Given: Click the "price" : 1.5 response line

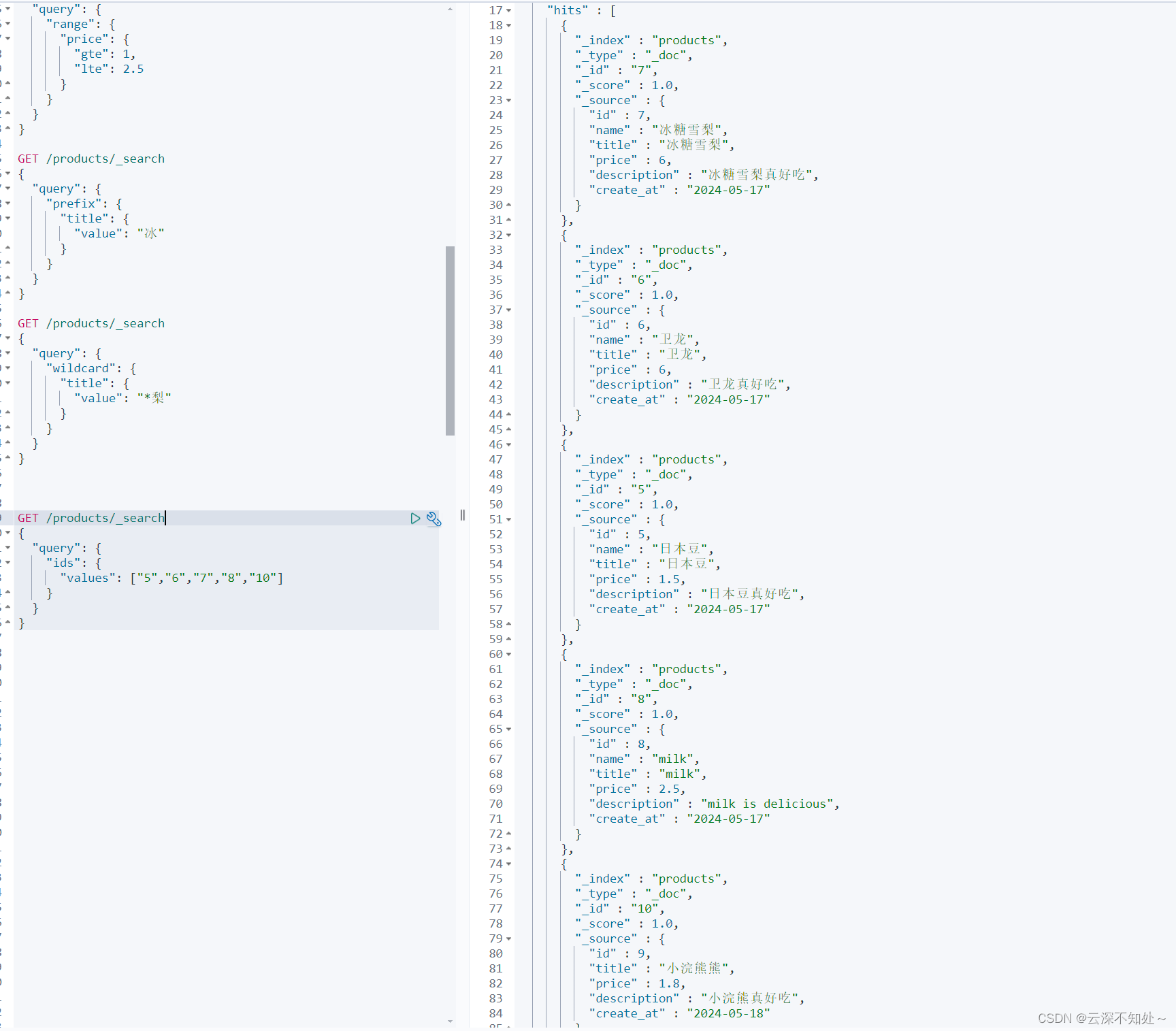Looking at the screenshot, I should (x=638, y=580).
